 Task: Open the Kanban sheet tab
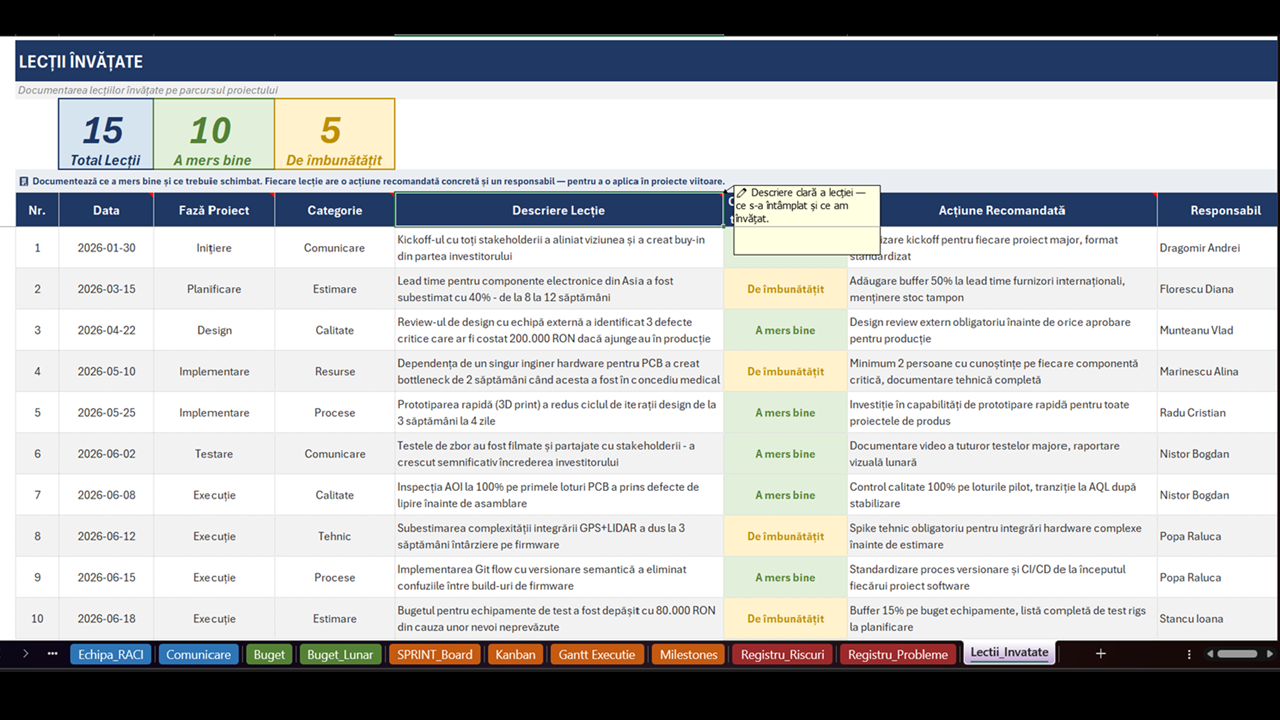coord(515,654)
